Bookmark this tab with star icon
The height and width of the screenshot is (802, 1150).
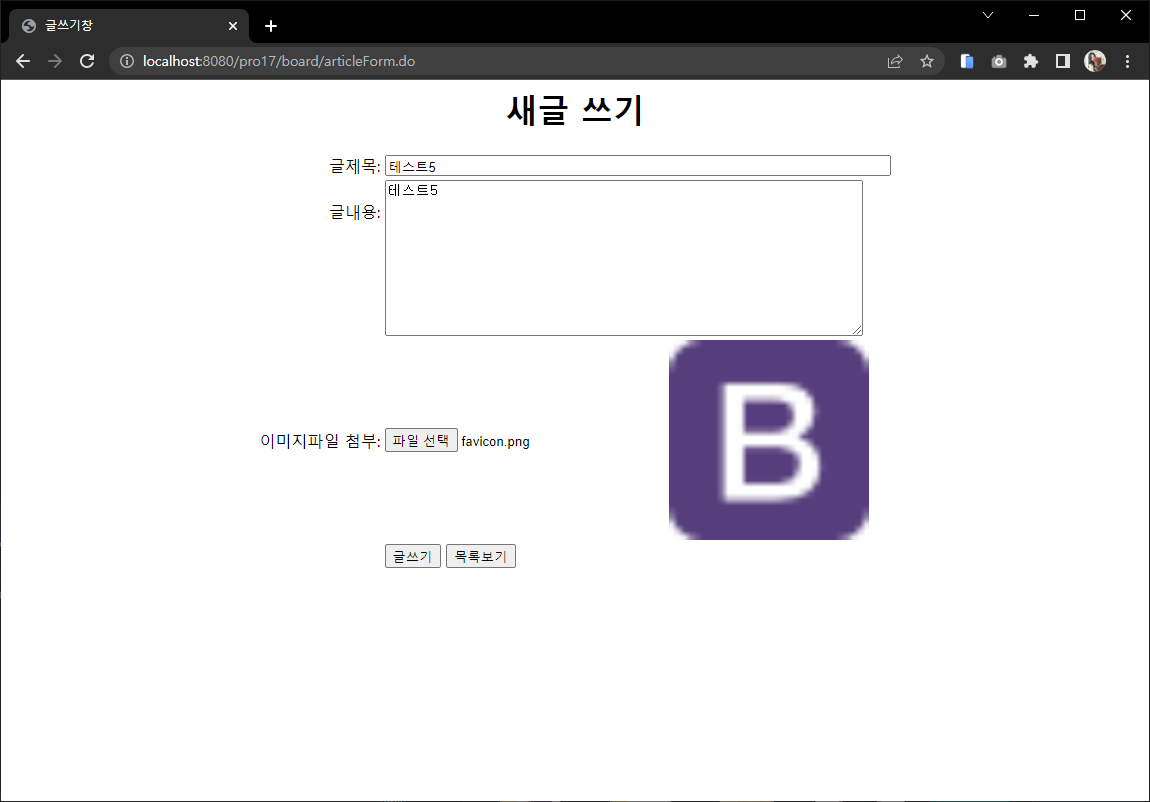pos(927,62)
